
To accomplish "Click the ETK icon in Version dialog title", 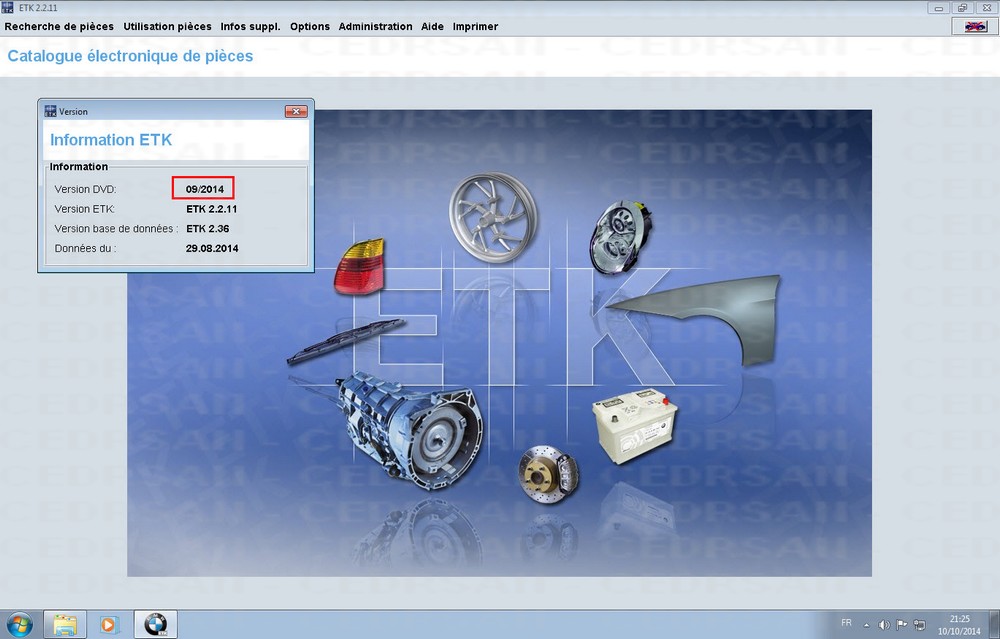I will click(50, 112).
